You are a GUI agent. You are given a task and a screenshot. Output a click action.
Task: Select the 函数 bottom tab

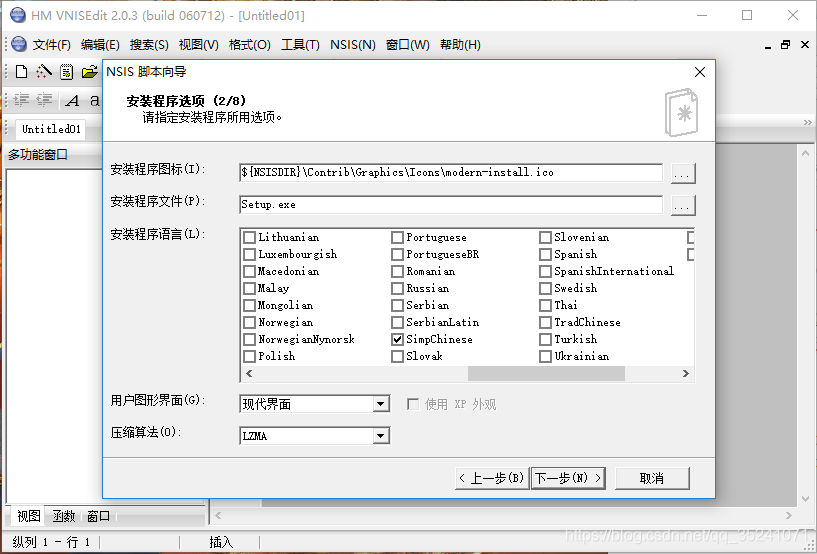64,516
